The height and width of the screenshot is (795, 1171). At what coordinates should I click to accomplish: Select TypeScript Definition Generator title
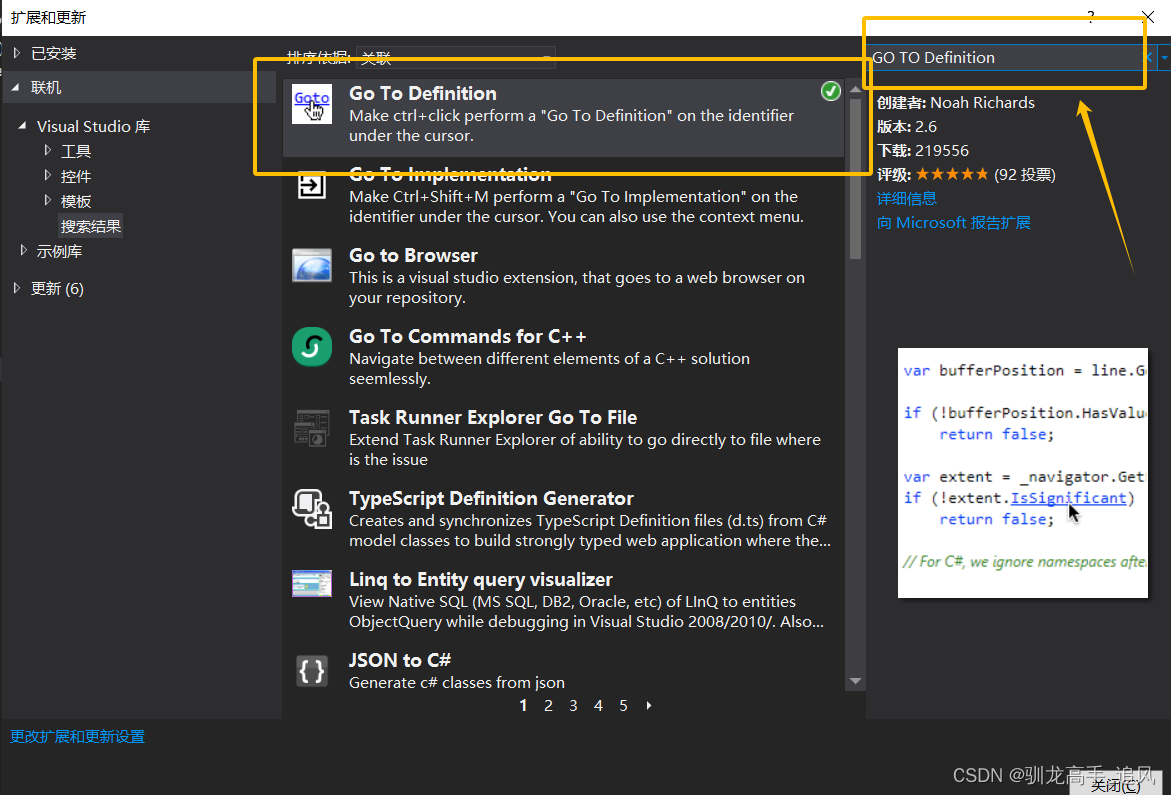click(491, 499)
